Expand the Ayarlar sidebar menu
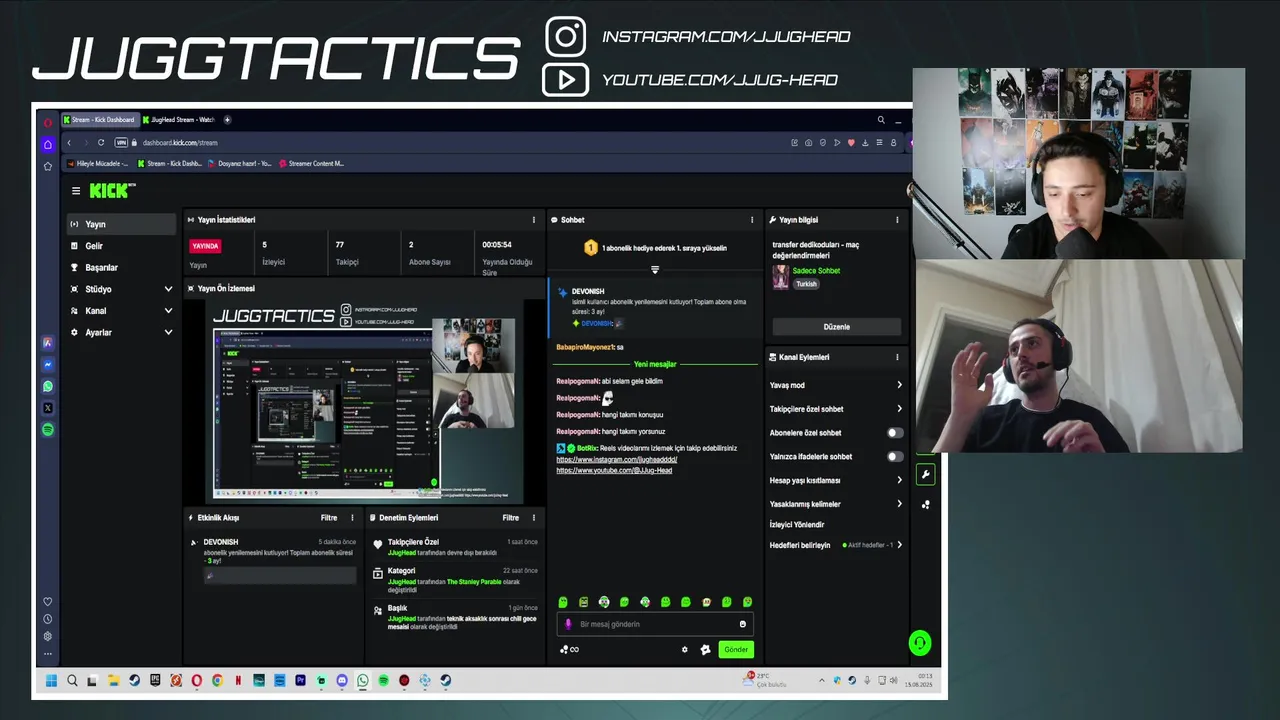The width and height of the screenshot is (1280, 720). pyautogui.click(x=121, y=332)
